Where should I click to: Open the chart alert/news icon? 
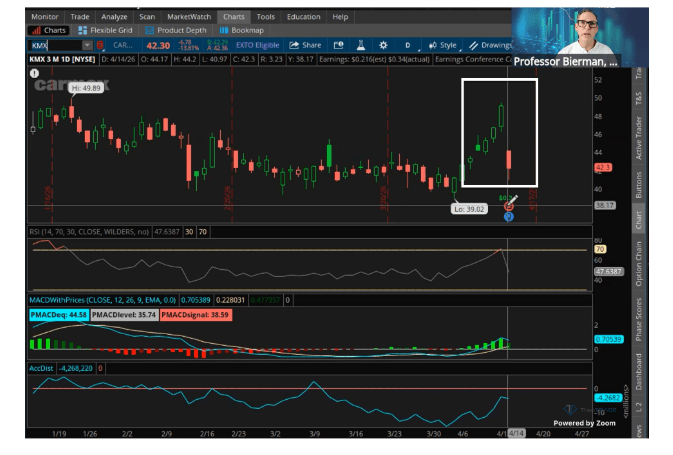point(338,45)
